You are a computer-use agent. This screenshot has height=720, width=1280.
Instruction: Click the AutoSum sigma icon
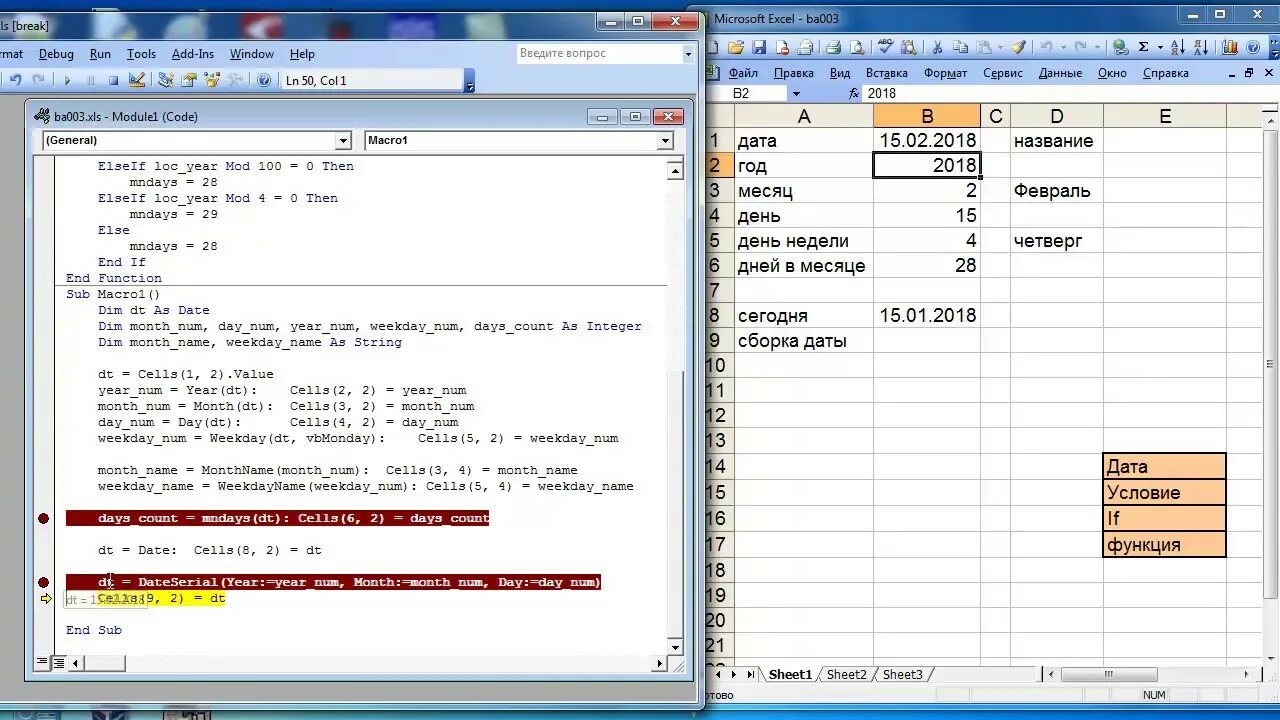pos(1143,47)
